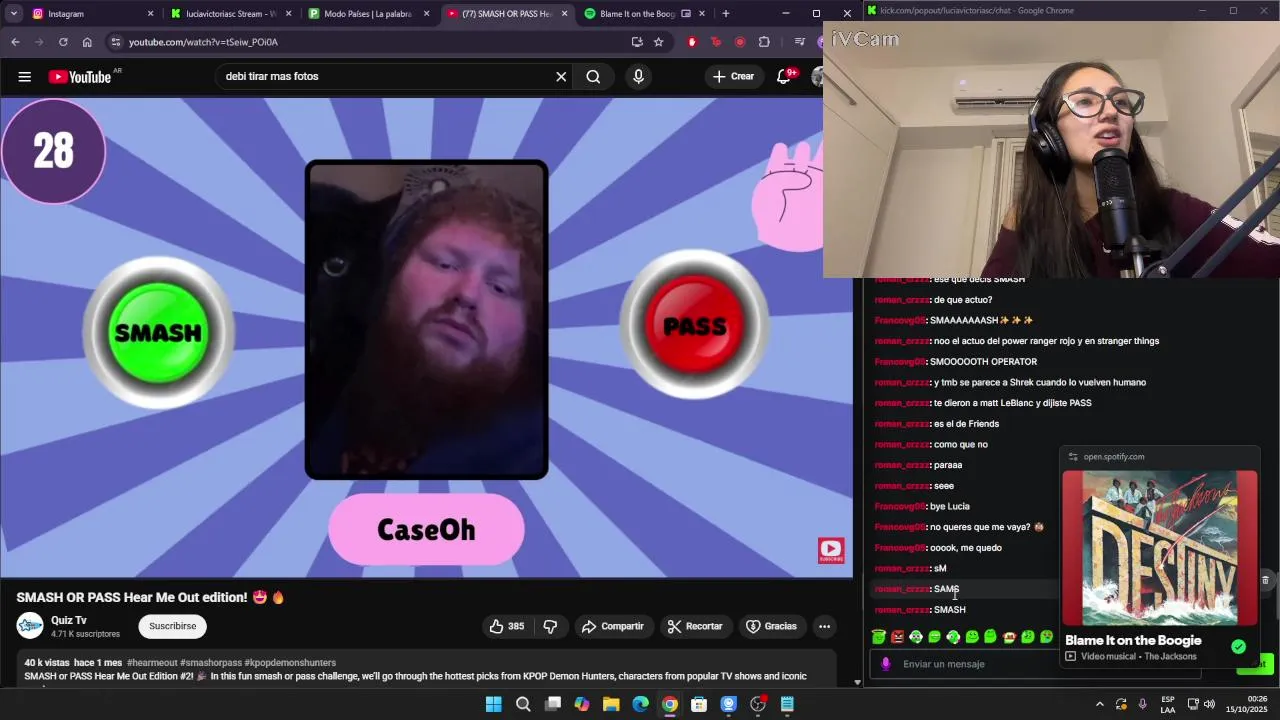This screenshot has width=1280, height=720.
Task: Open the tab search dropdown arrow in Chrome
Action: [x=13, y=14]
